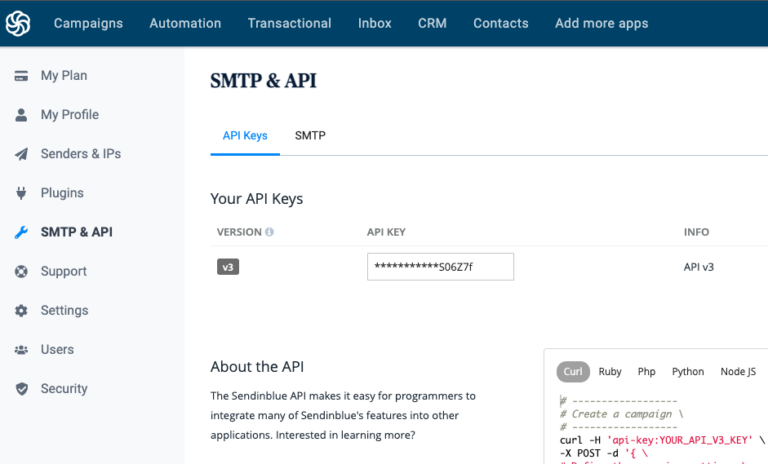The width and height of the screenshot is (768, 464).
Task: Click the SMTP & API wrench icon
Action: pos(21,232)
